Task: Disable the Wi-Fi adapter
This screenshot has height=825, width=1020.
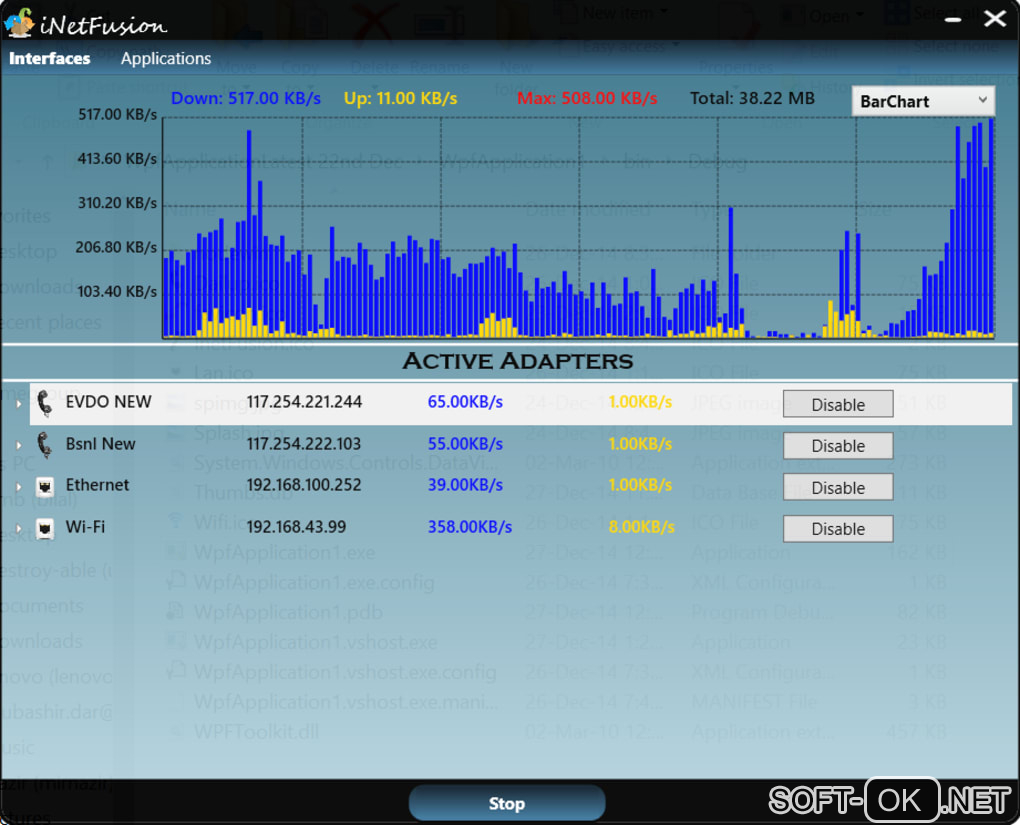Action: (x=838, y=529)
